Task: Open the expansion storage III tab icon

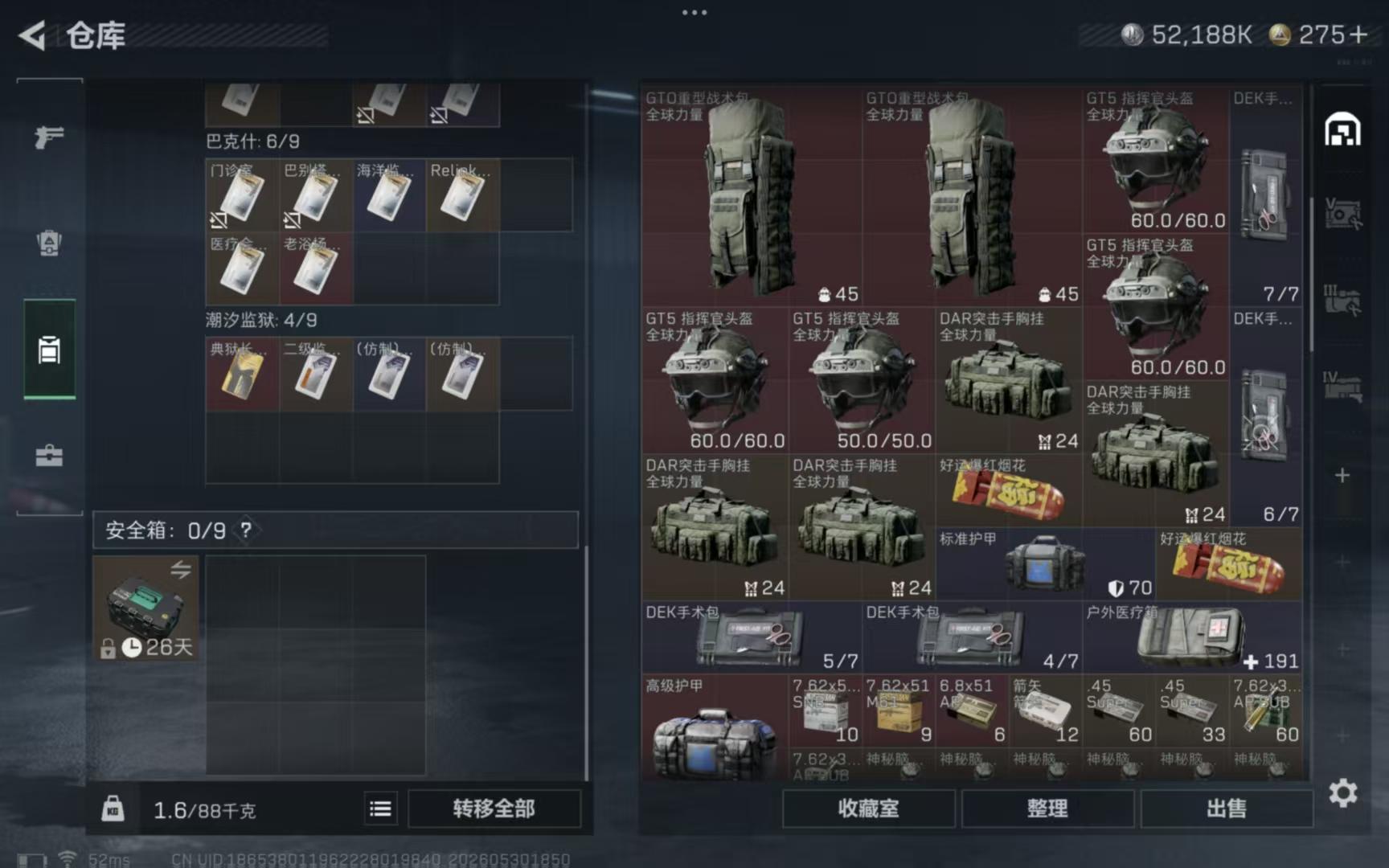Action: (x=1342, y=299)
